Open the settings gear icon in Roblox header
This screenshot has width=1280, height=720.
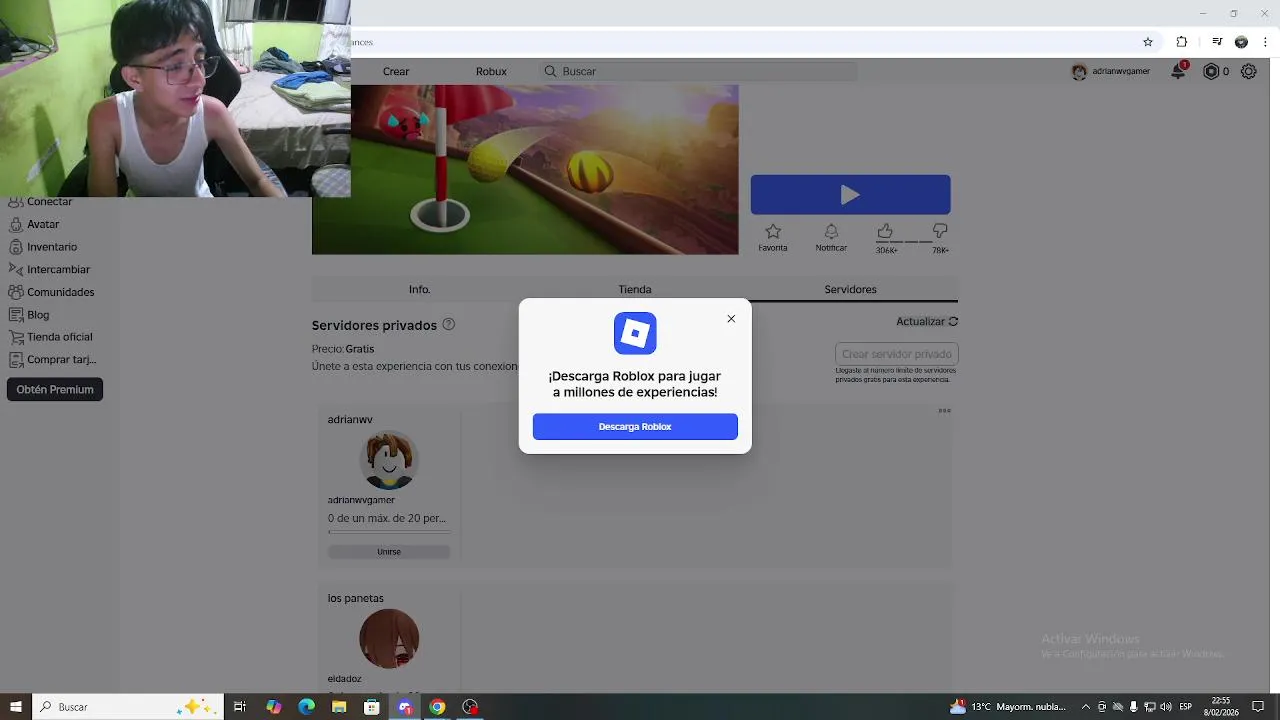[x=1249, y=72]
